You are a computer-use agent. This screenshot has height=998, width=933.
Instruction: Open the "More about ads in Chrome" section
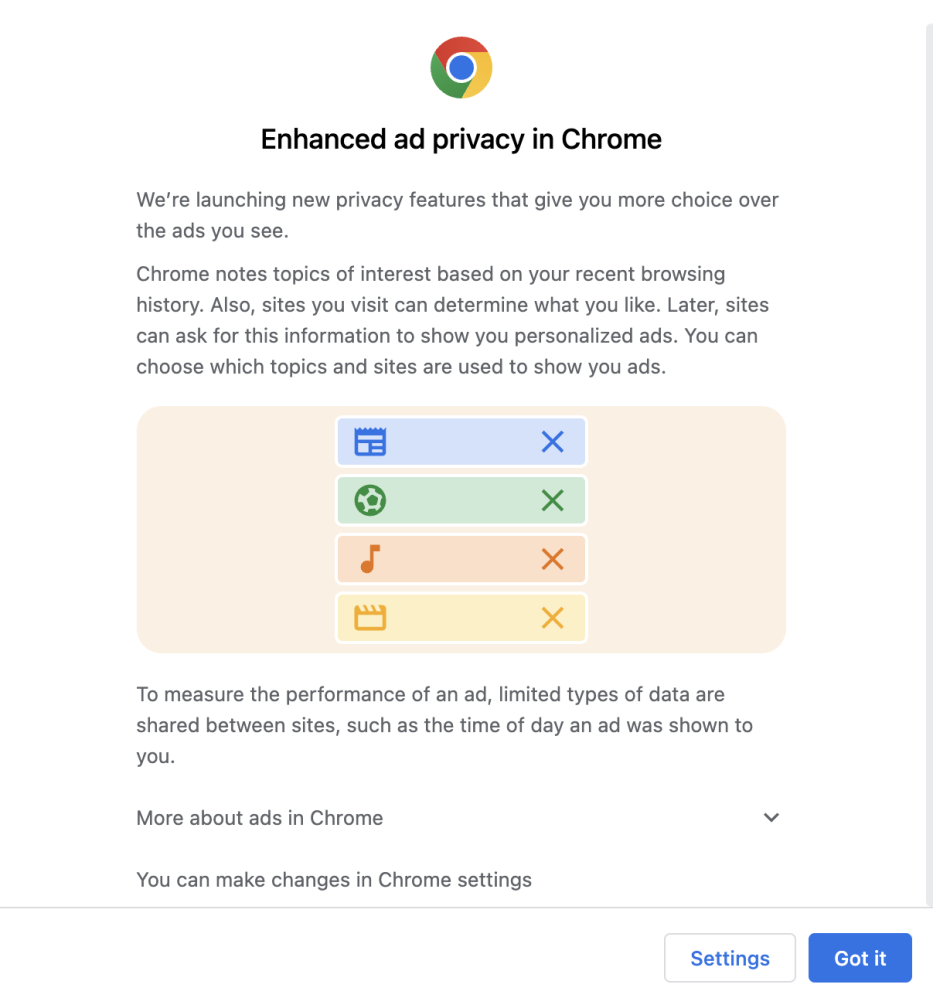tap(260, 818)
